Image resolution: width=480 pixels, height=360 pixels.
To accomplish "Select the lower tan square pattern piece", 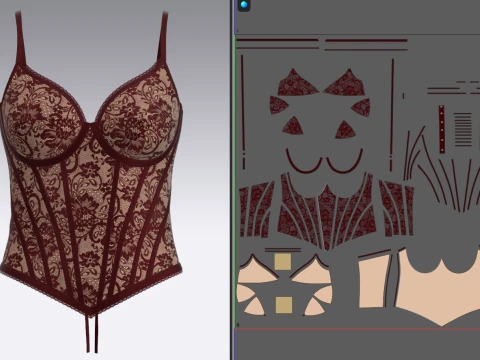I will [284, 305].
